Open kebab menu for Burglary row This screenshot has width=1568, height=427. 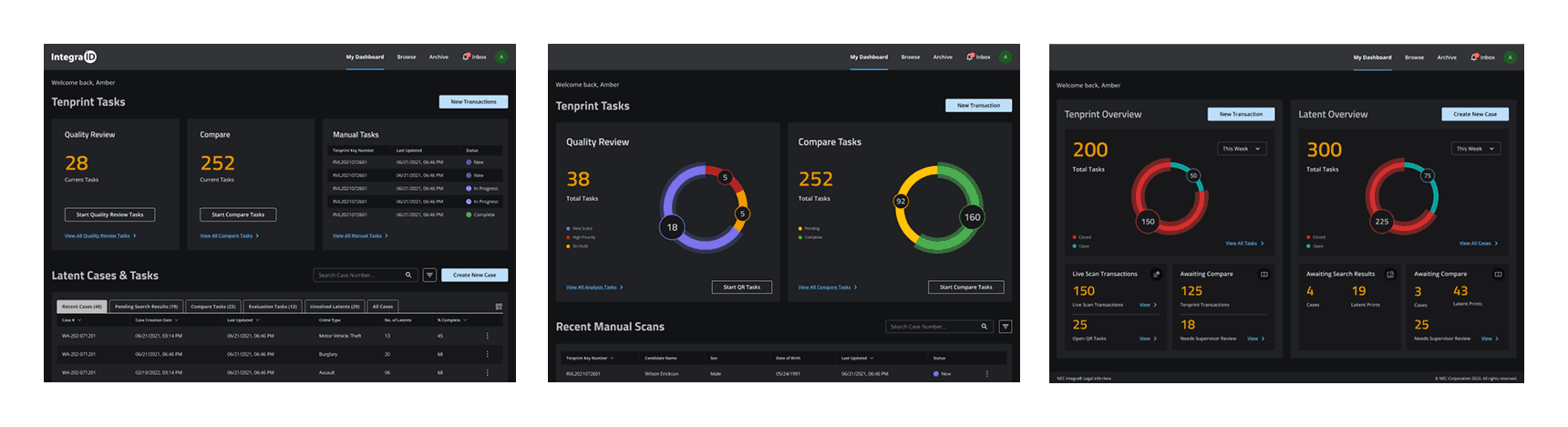(488, 354)
